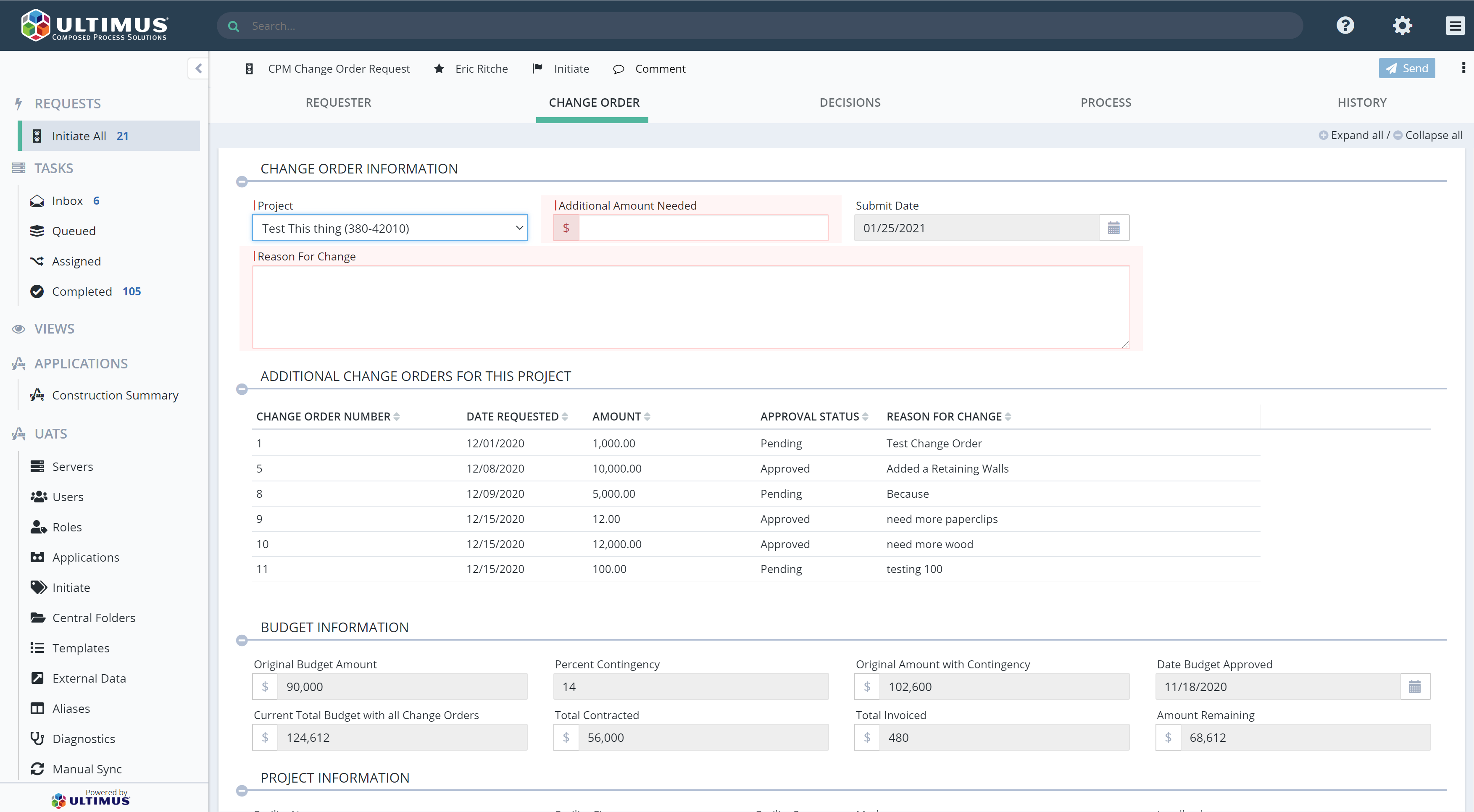Click the Roles person icon

38,528
